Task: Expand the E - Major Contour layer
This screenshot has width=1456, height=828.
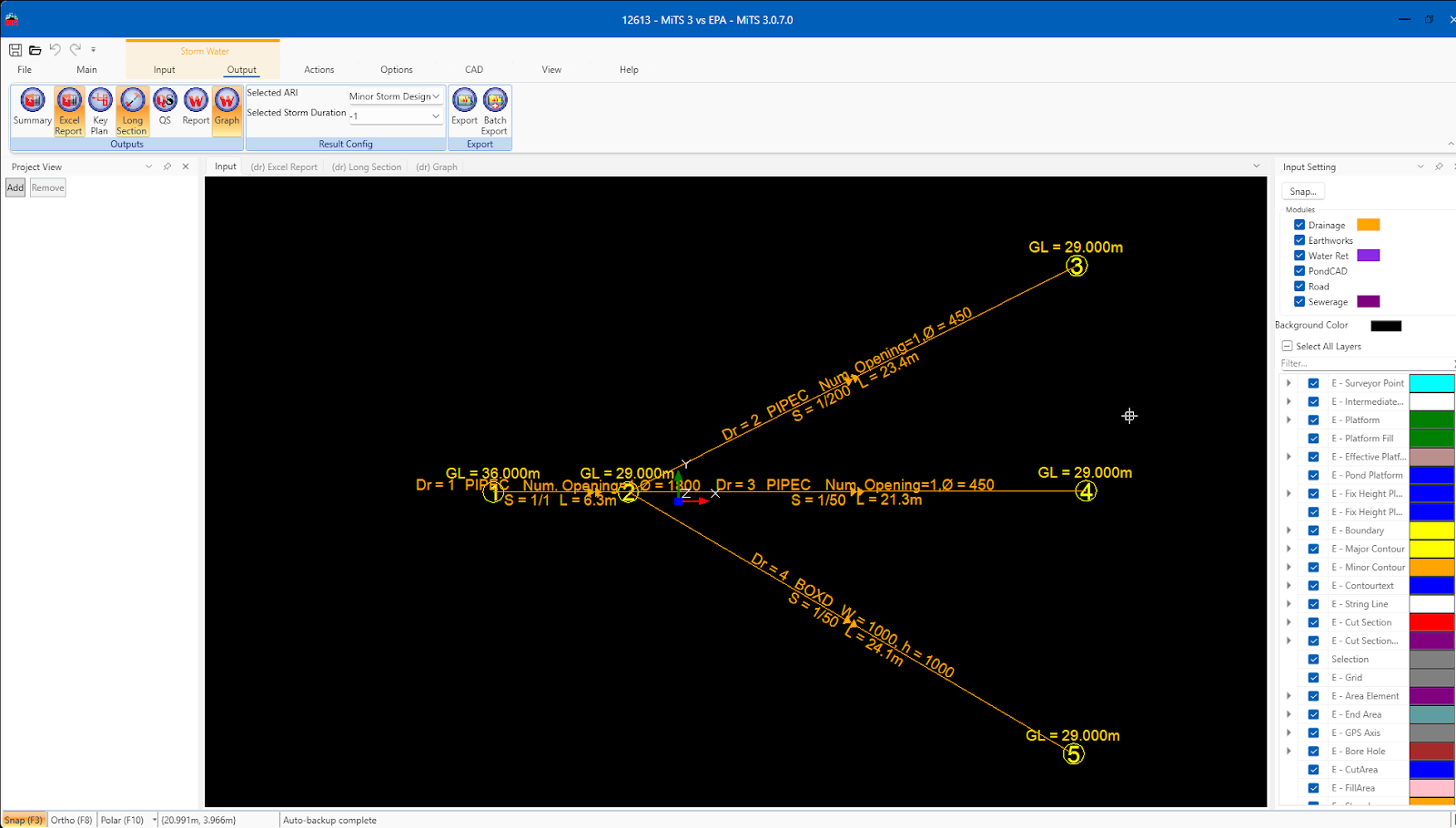Action: (1289, 549)
